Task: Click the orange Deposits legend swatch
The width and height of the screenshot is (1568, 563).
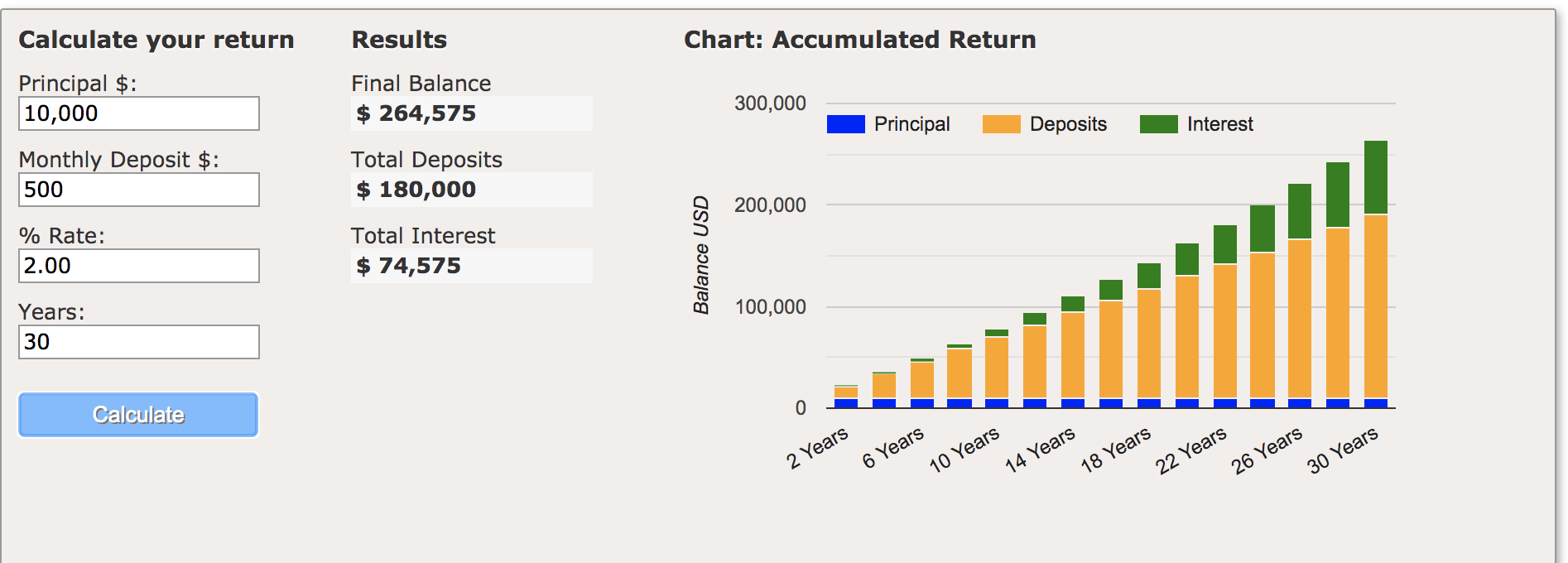Action: click(x=1001, y=124)
